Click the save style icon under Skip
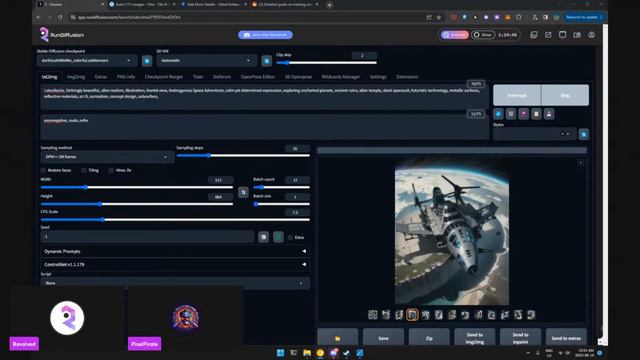 549,114
